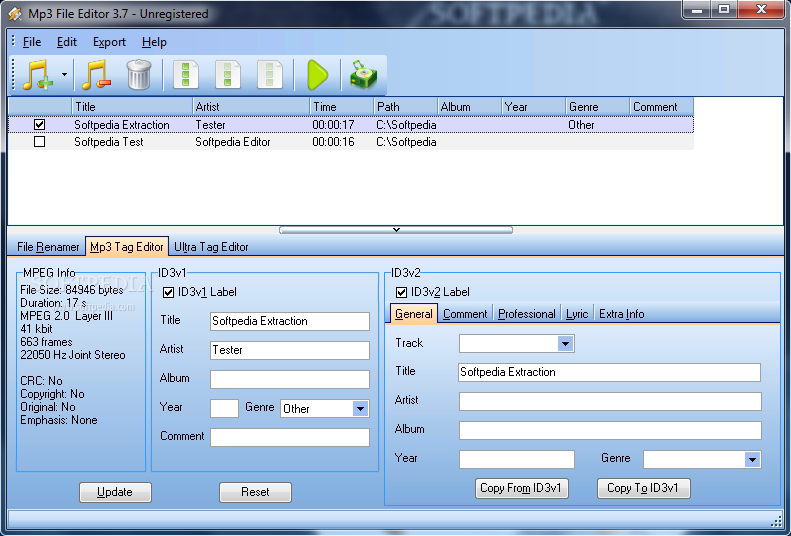The image size is (791, 536).
Task: Click the window resize grip icon
Action: click(777, 521)
